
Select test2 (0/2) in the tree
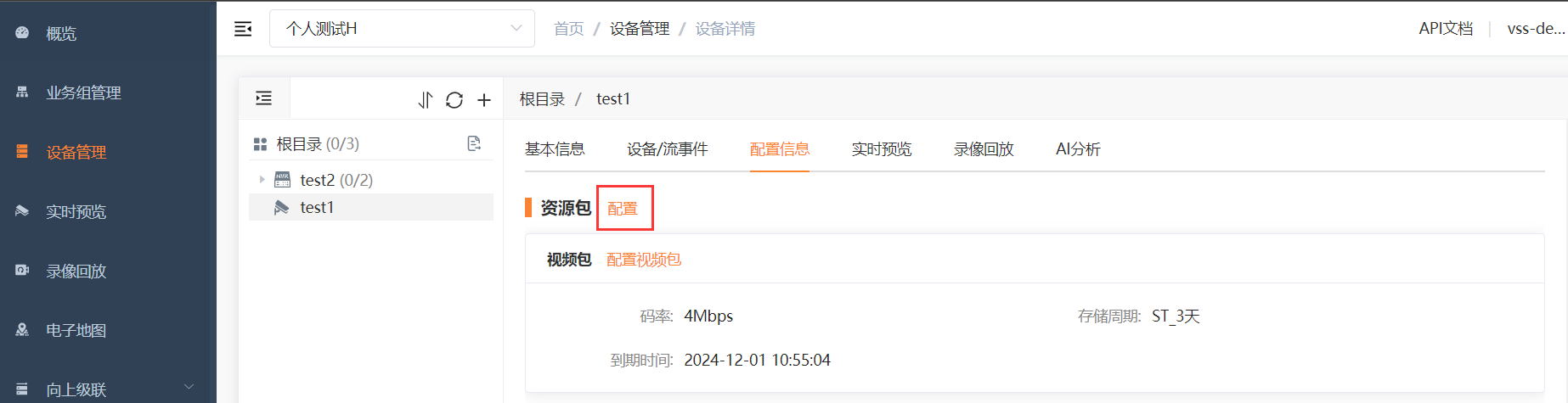point(371,180)
